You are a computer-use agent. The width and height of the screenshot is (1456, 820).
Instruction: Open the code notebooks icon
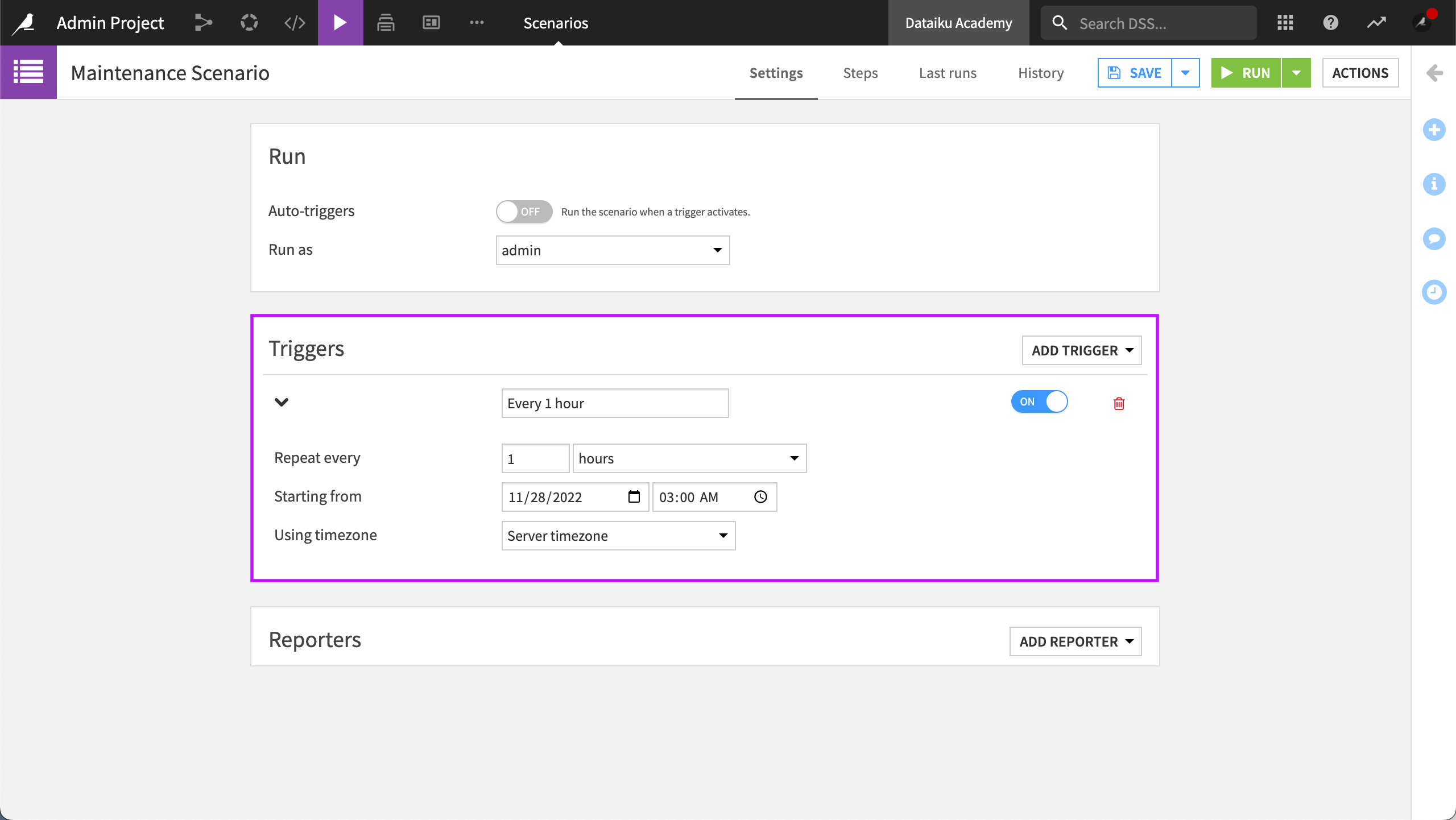[295, 23]
